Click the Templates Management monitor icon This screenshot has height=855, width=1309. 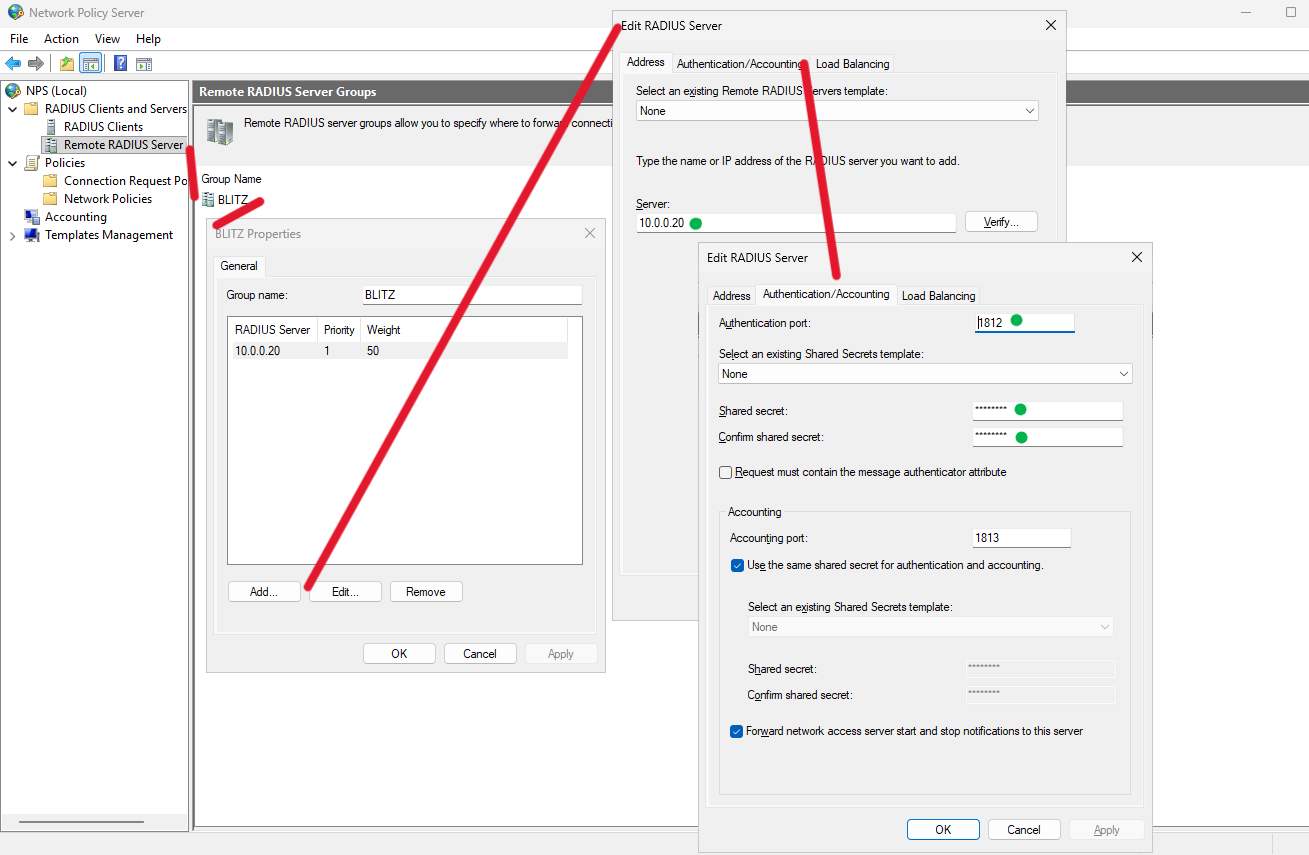tap(32, 235)
